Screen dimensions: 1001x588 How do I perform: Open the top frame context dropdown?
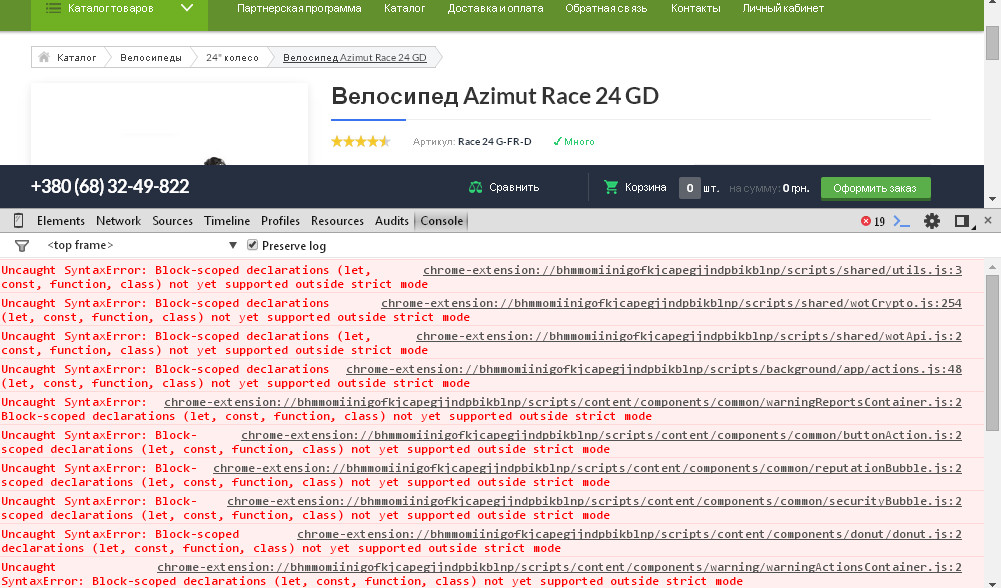142,245
